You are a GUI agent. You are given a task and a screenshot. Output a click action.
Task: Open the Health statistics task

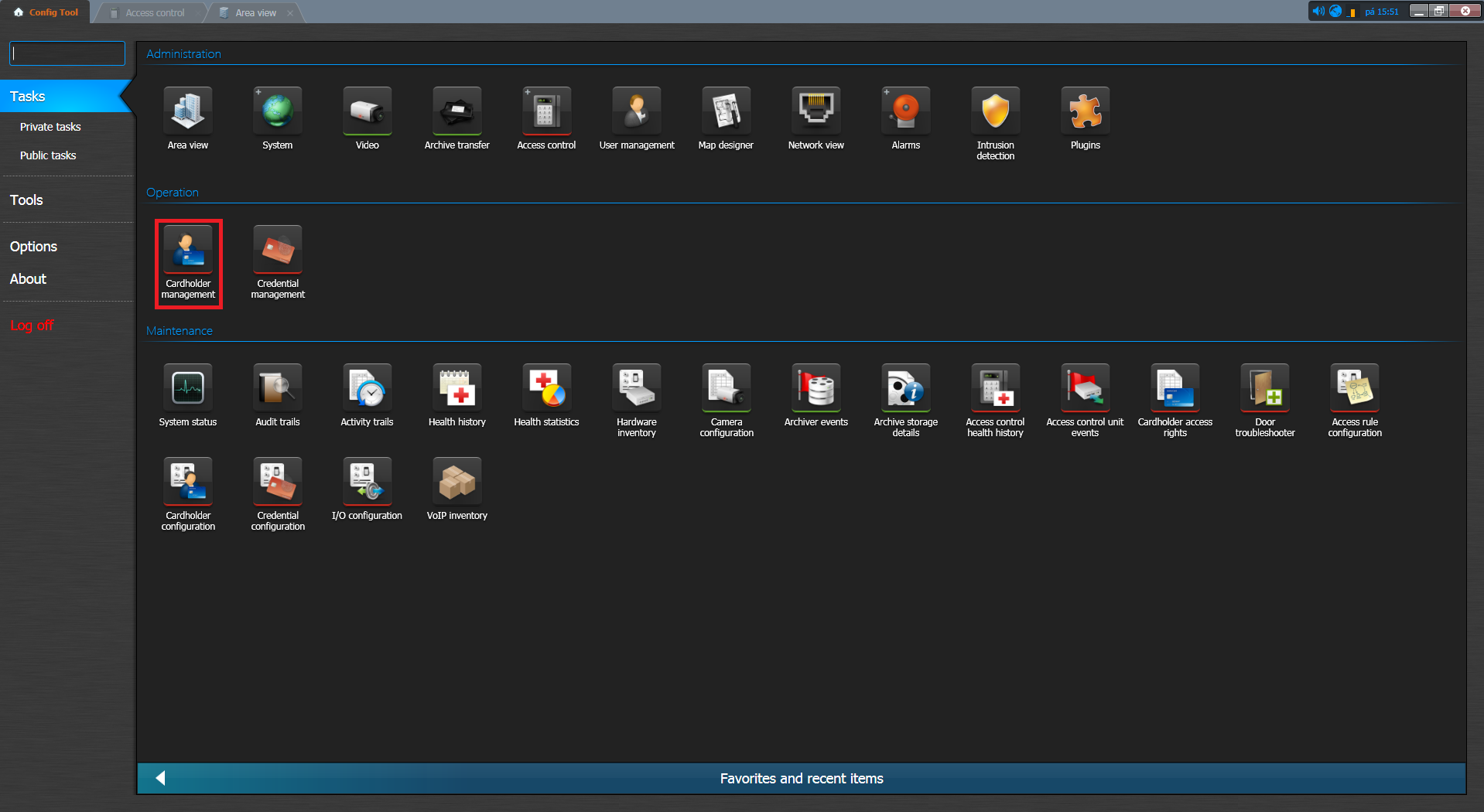[x=546, y=389]
